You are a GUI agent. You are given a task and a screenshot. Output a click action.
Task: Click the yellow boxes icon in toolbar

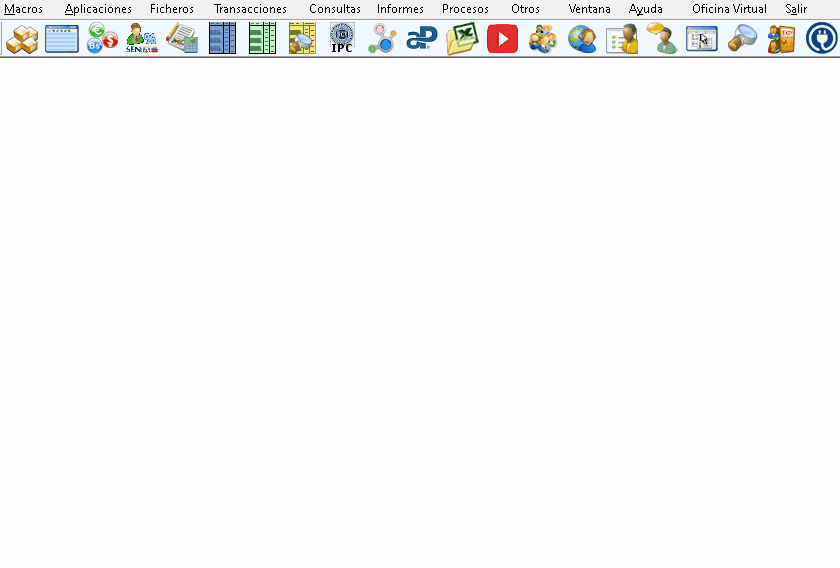22,39
